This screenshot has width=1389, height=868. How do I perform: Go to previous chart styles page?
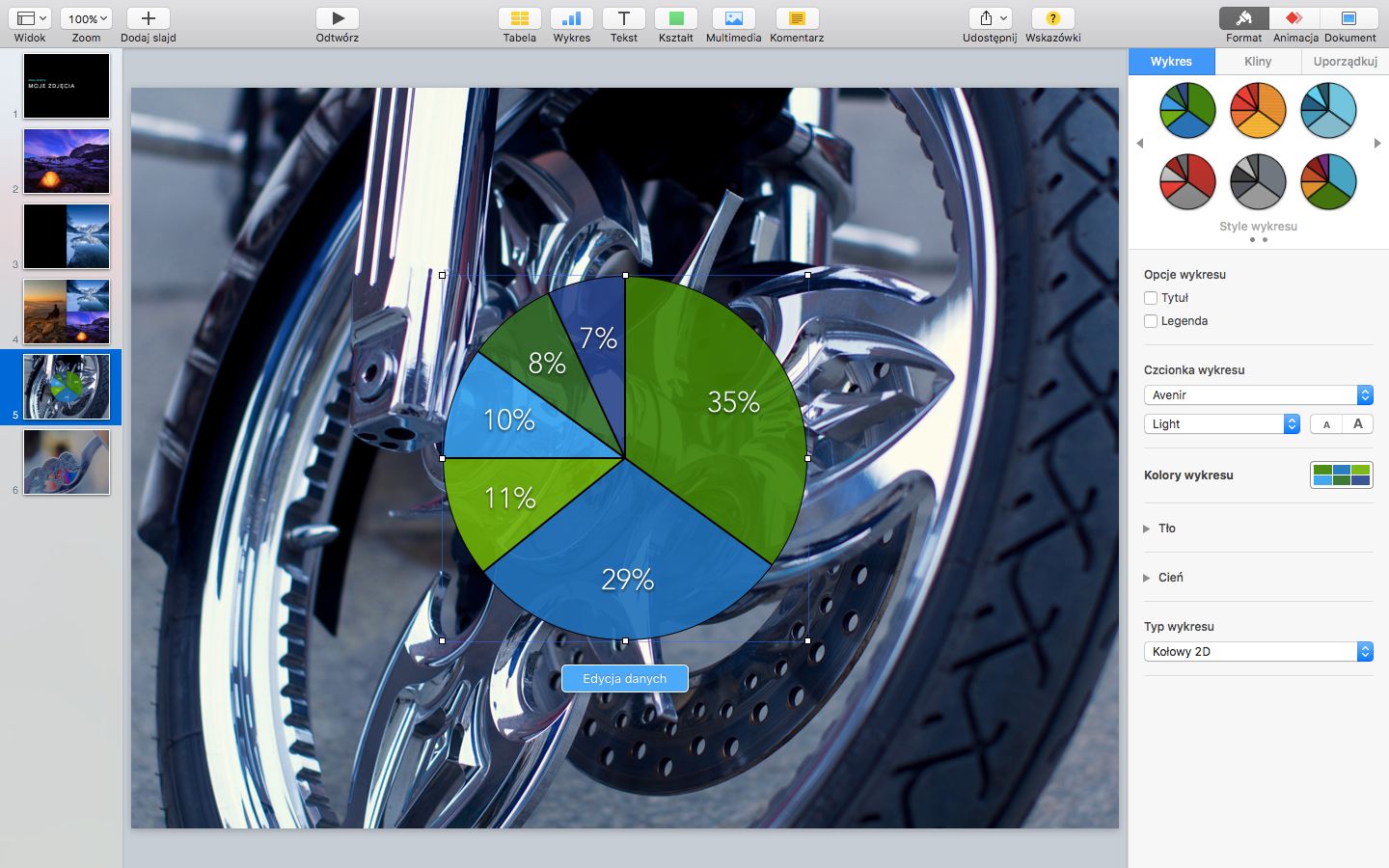tap(1140, 143)
